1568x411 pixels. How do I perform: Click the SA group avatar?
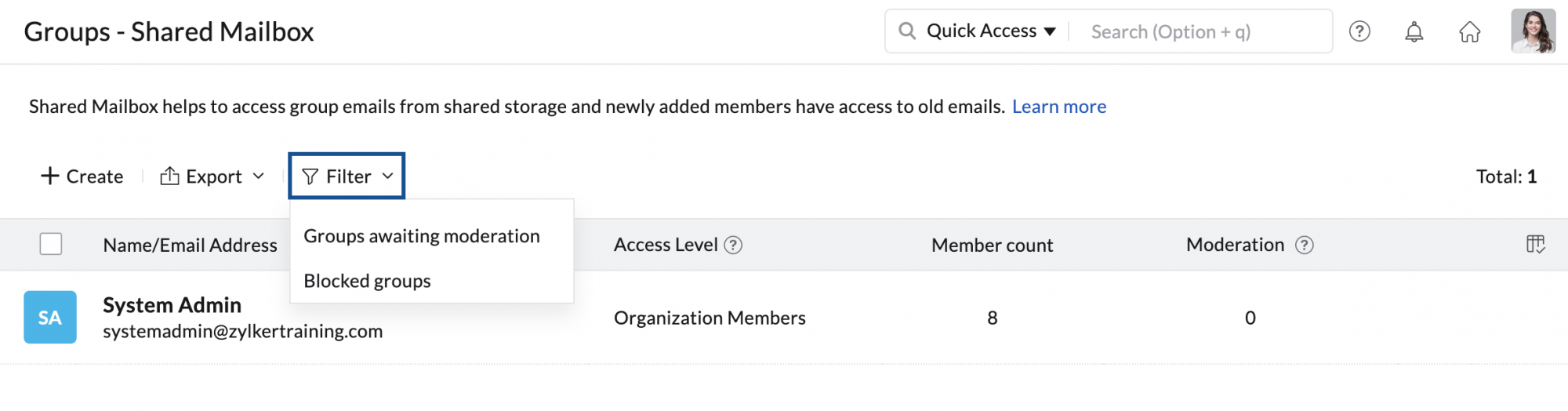(50, 317)
